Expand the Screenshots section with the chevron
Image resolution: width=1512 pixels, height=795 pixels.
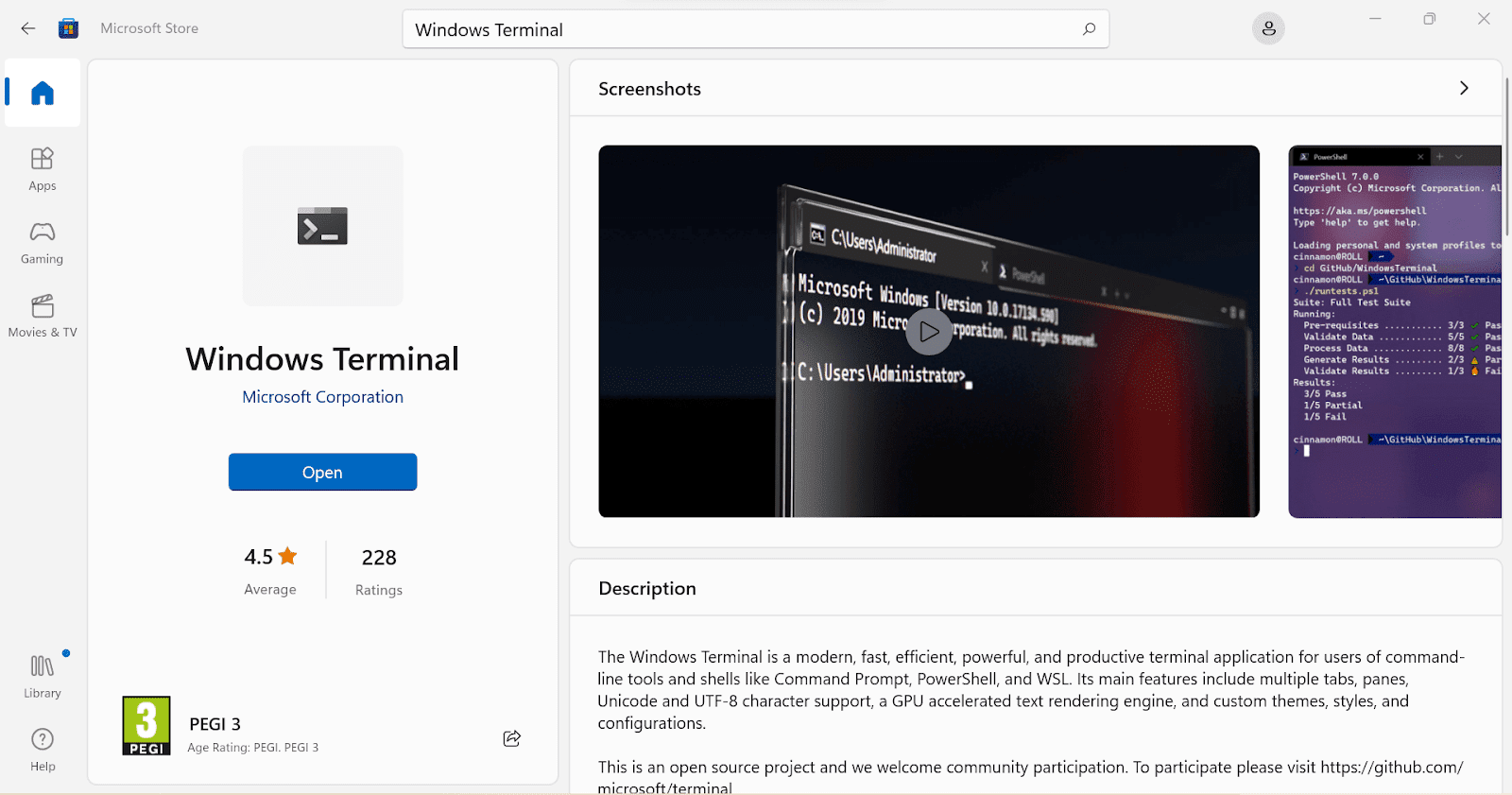(x=1464, y=88)
